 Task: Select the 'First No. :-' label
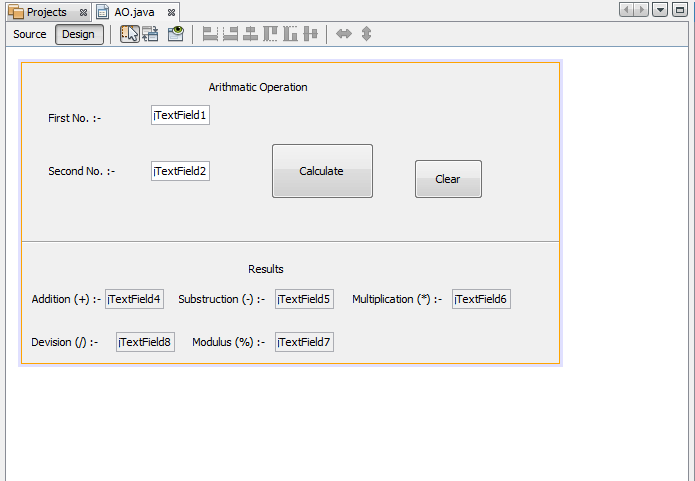pyautogui.click(x=74, y=118)
